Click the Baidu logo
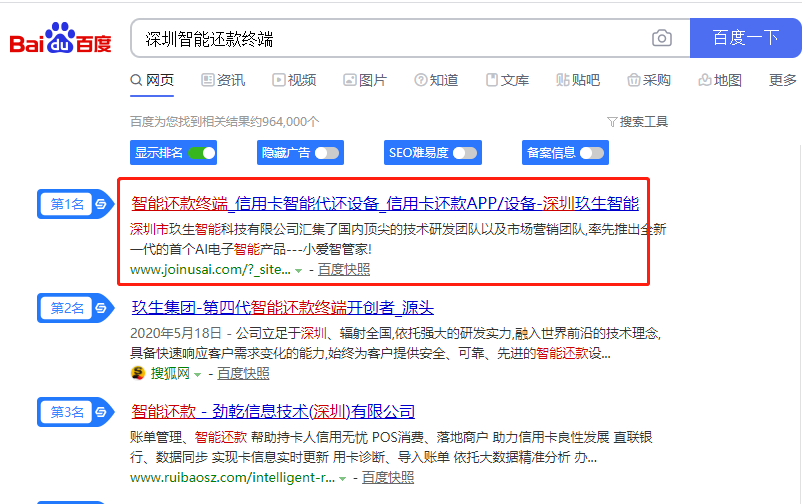Image resolution: width=802 pixels, height=504 pixels. click(60, 40)
